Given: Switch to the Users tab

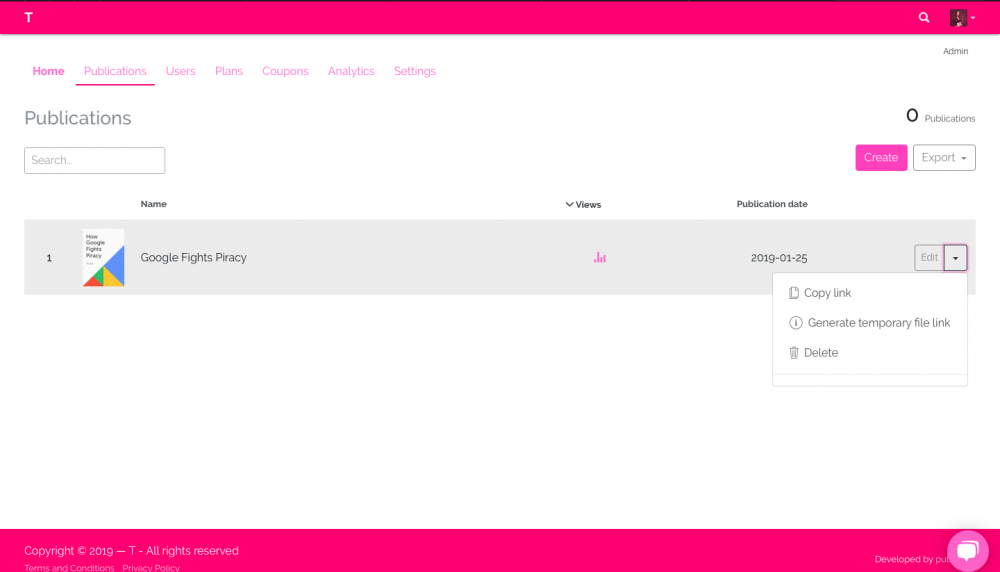Looking at the screenshot, I should (x=180, y=72).
